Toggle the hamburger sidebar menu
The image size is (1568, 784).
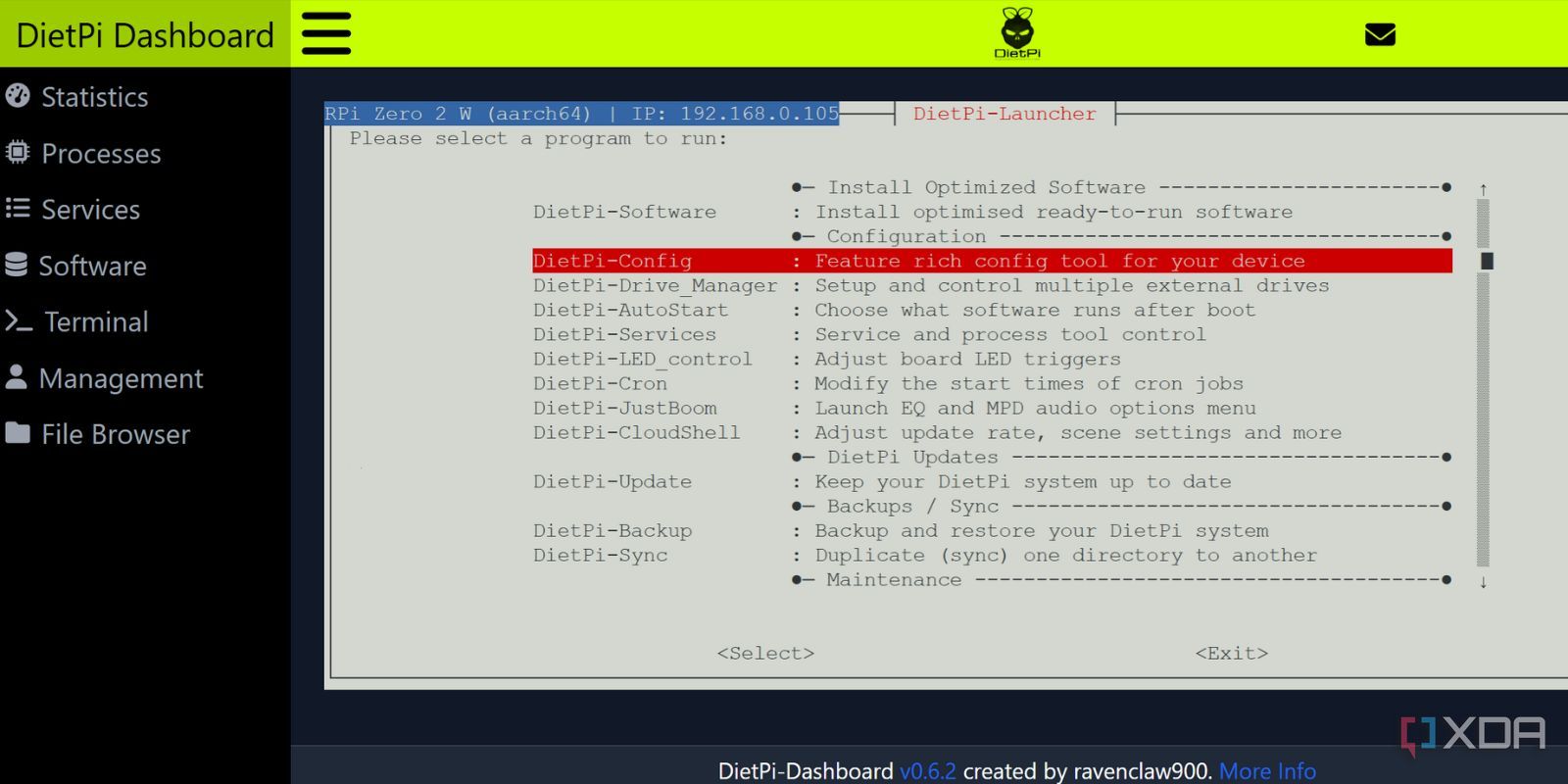(326, 34)
